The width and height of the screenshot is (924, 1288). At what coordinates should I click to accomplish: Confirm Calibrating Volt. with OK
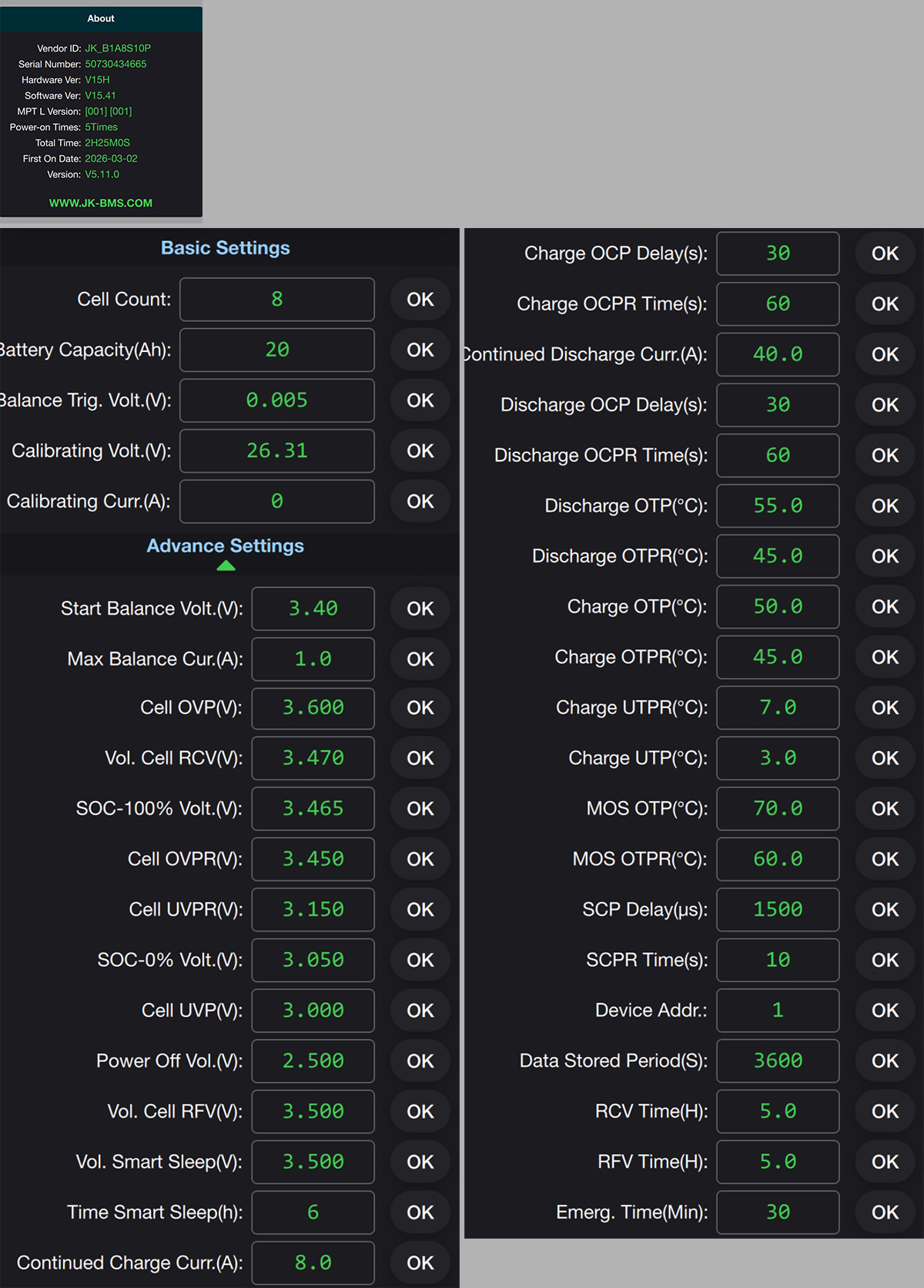(x=420, y=451)
